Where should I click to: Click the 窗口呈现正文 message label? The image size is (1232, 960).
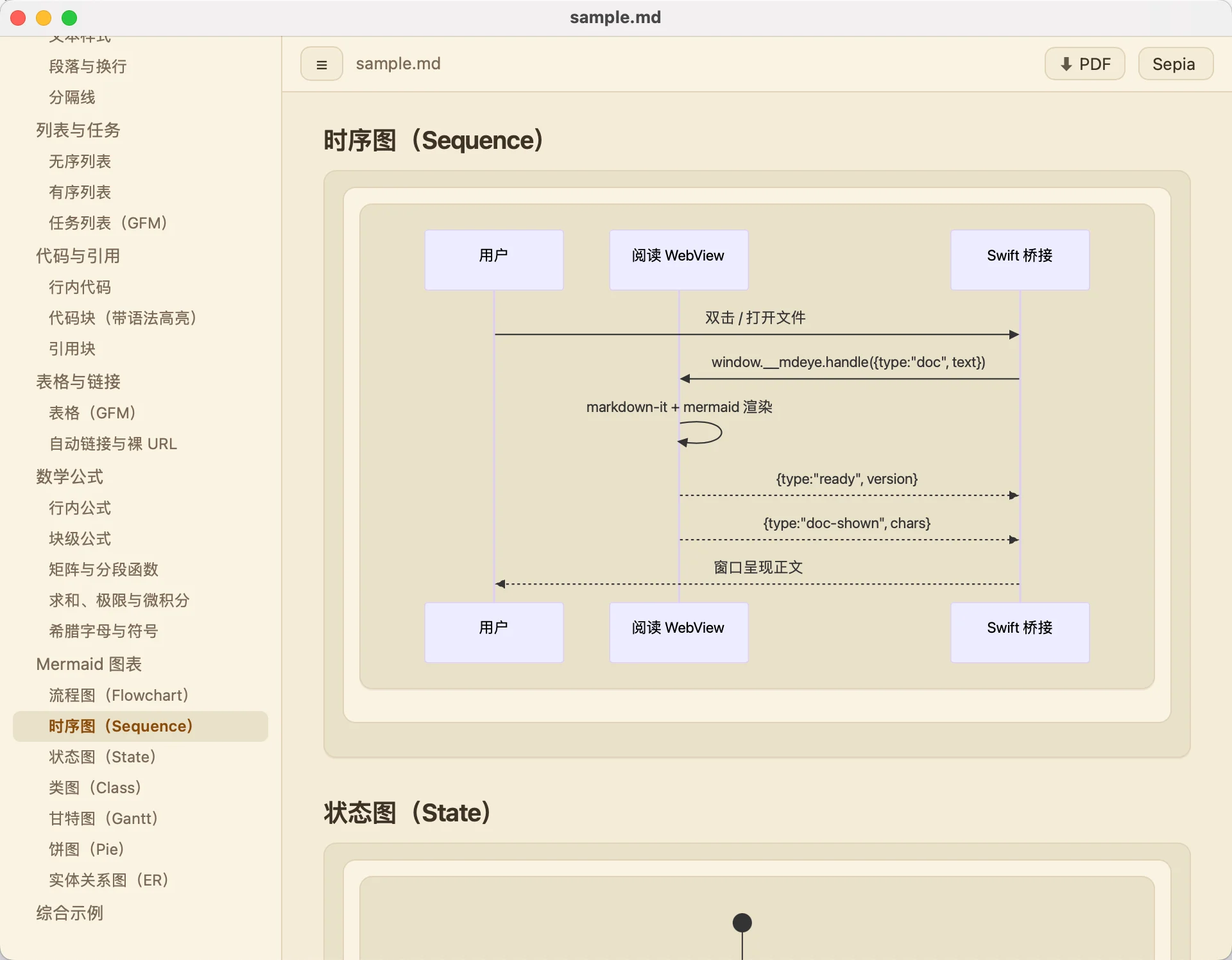tap(758, 567)
